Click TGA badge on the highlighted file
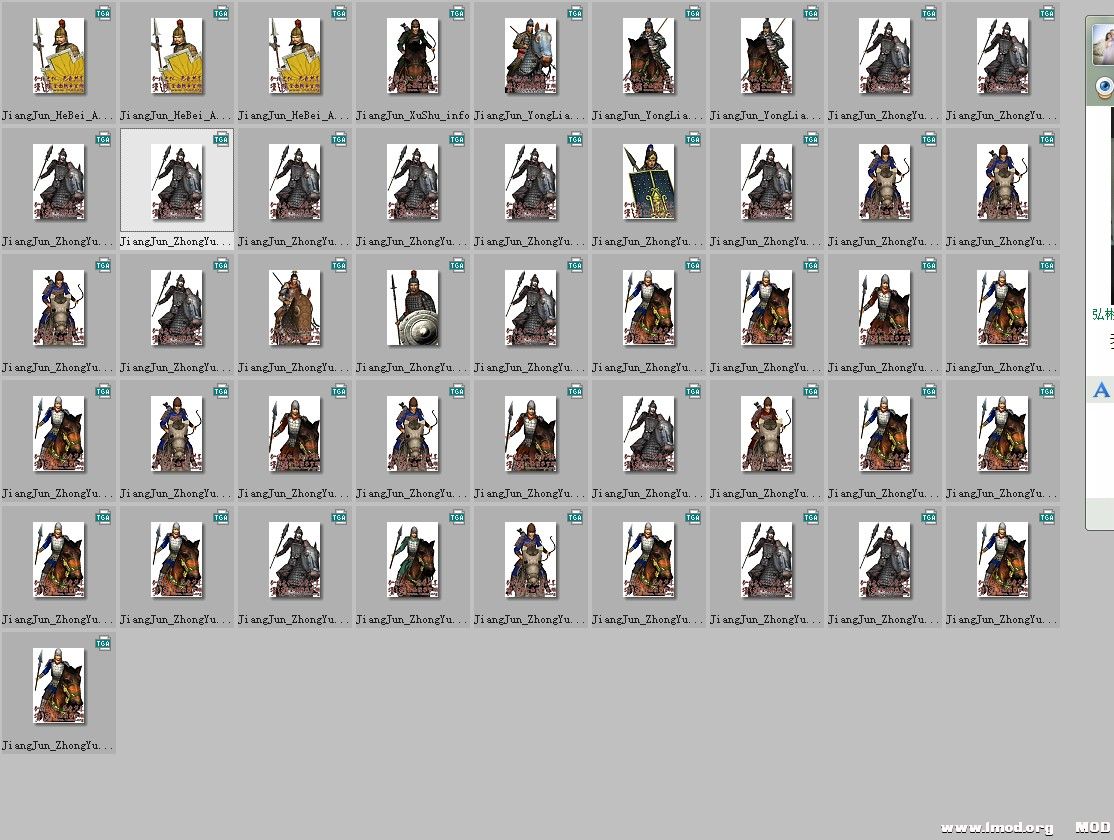The height and width of the screenshot is (840, 1114). tap(221, 139)
